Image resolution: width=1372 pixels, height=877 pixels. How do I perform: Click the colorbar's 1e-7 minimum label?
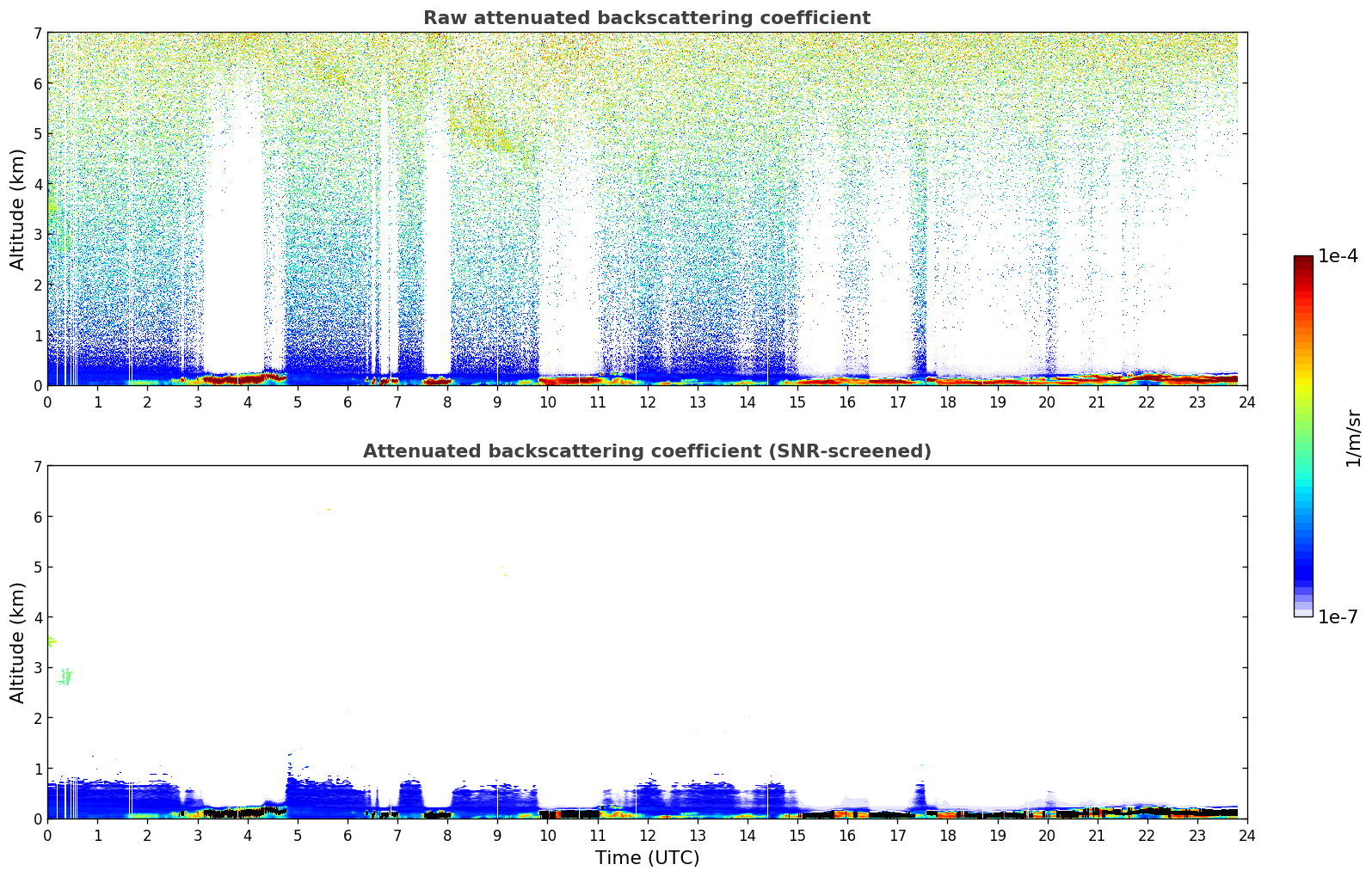(x=1337, y=617)
